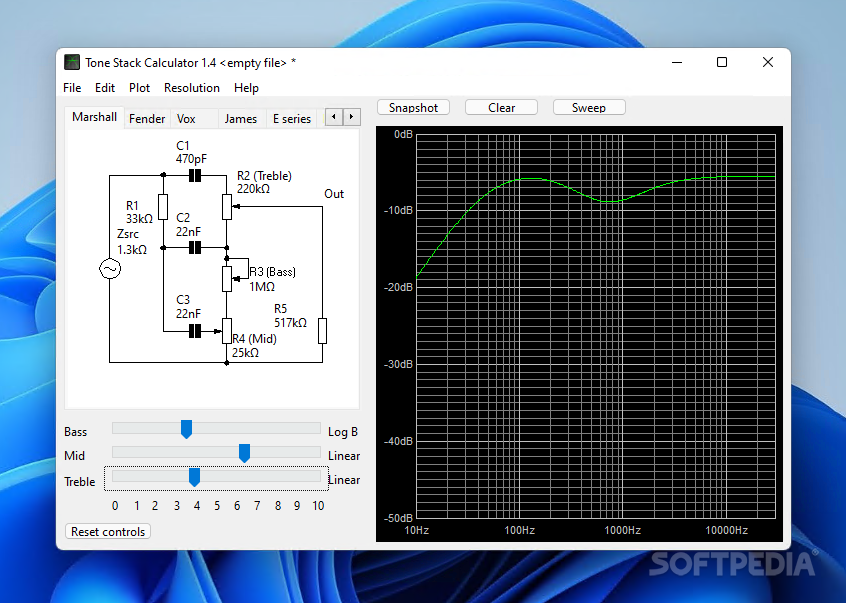
Task: Click the -10dB axis label
Action: coord(398,210)
